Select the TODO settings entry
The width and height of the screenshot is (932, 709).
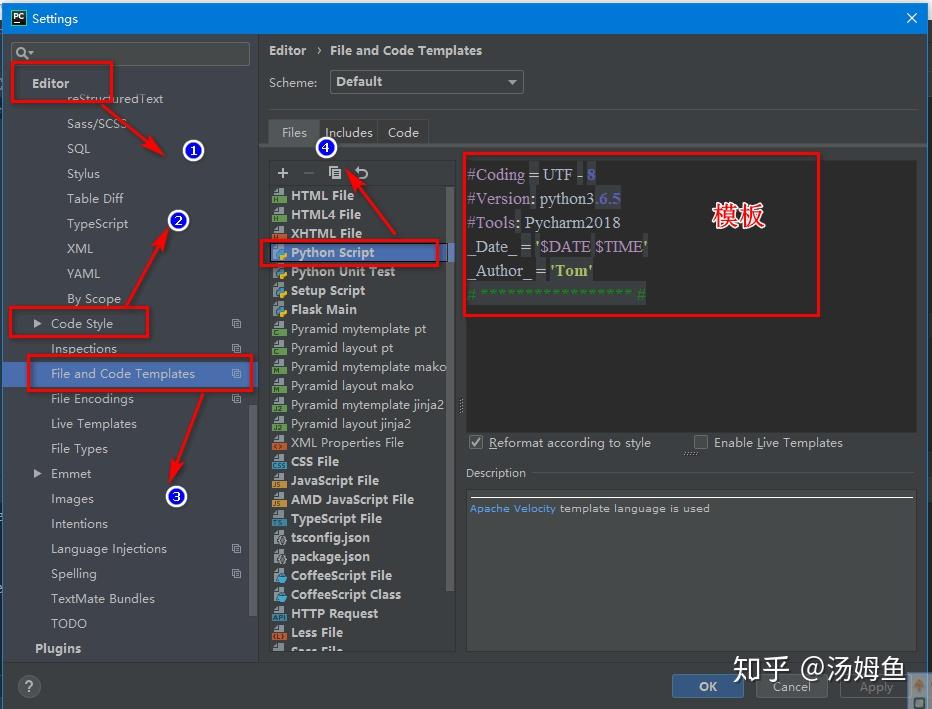69,623
